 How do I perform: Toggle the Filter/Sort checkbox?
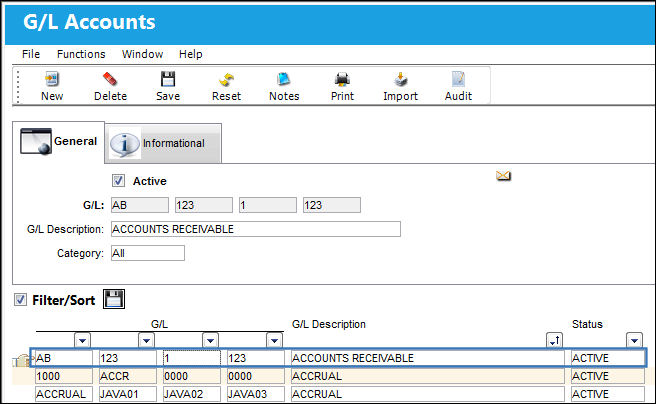(20, 299)
